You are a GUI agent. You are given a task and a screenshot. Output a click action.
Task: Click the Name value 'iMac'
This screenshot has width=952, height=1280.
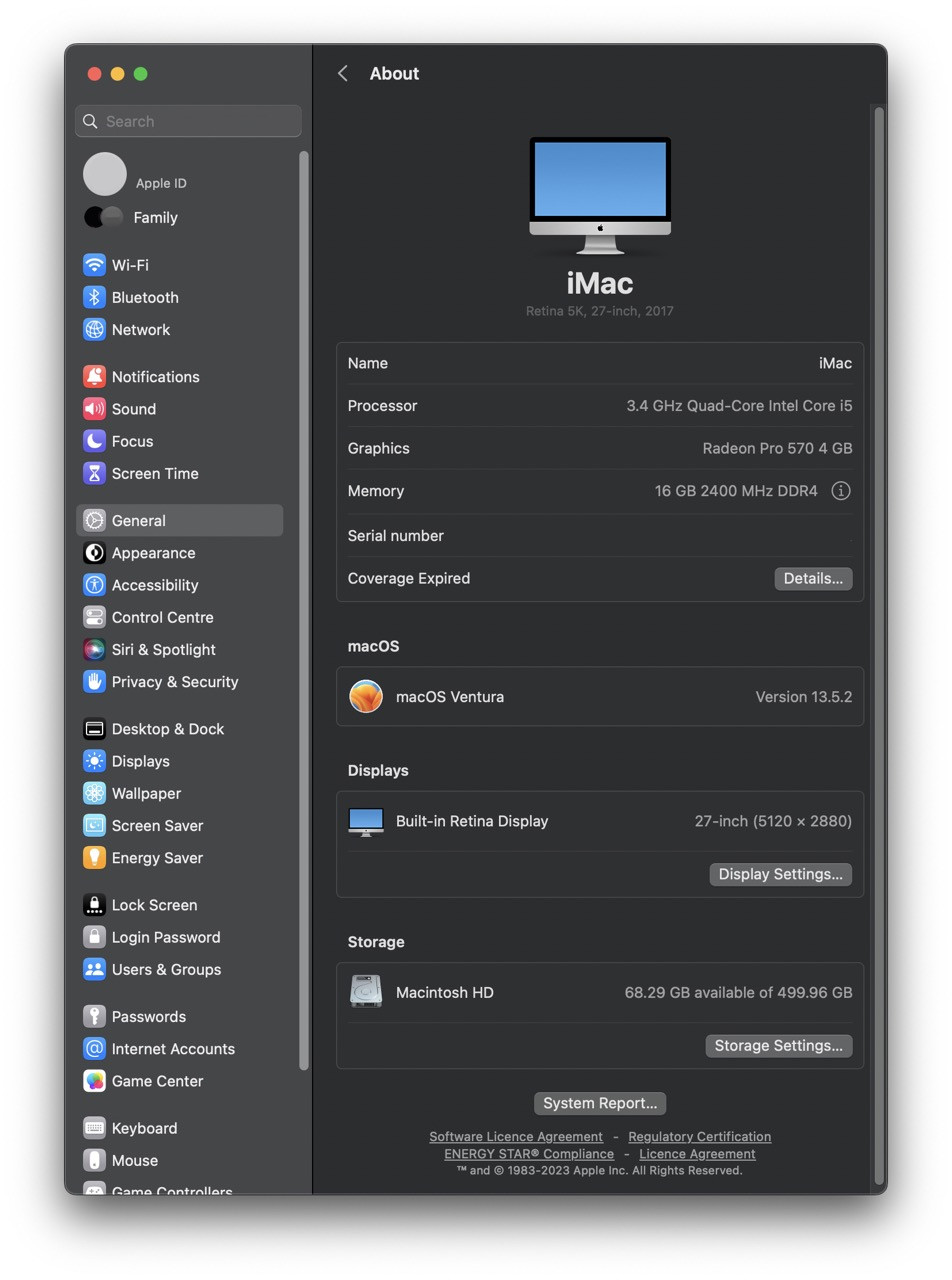point(835,363)
